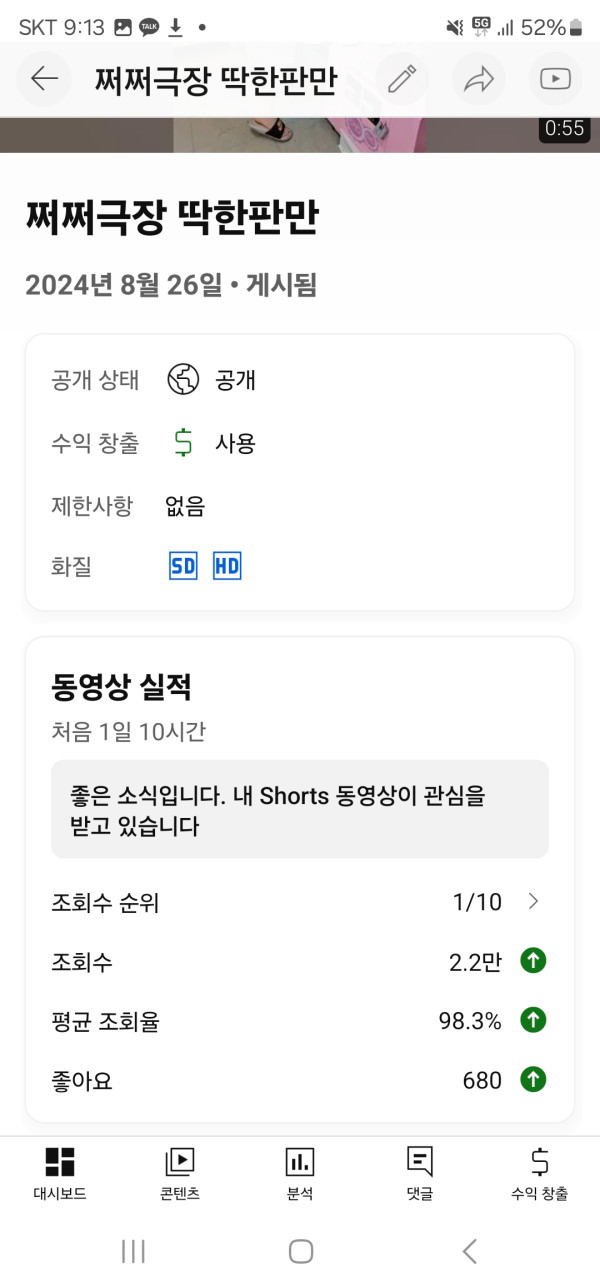
Task: Tap the globe public visibility icon
Action: (183, 380)
